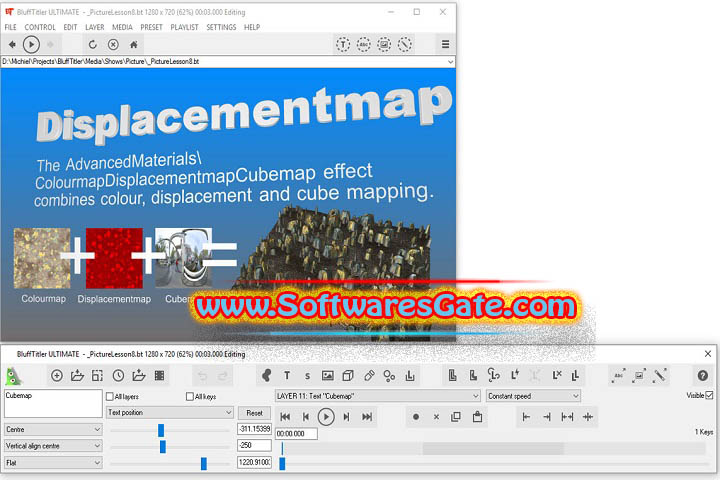Open the PRESET menu
720x480 pixels.
152,27
